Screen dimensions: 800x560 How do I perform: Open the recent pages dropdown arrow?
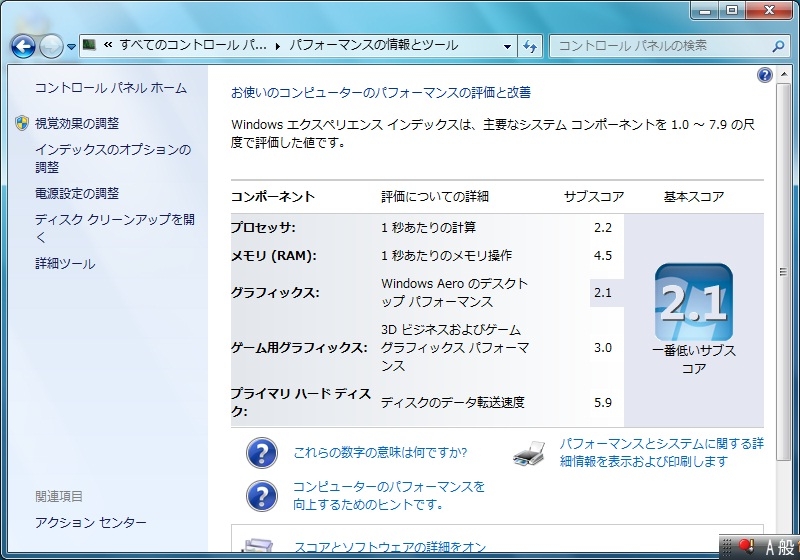pos(71,47)
